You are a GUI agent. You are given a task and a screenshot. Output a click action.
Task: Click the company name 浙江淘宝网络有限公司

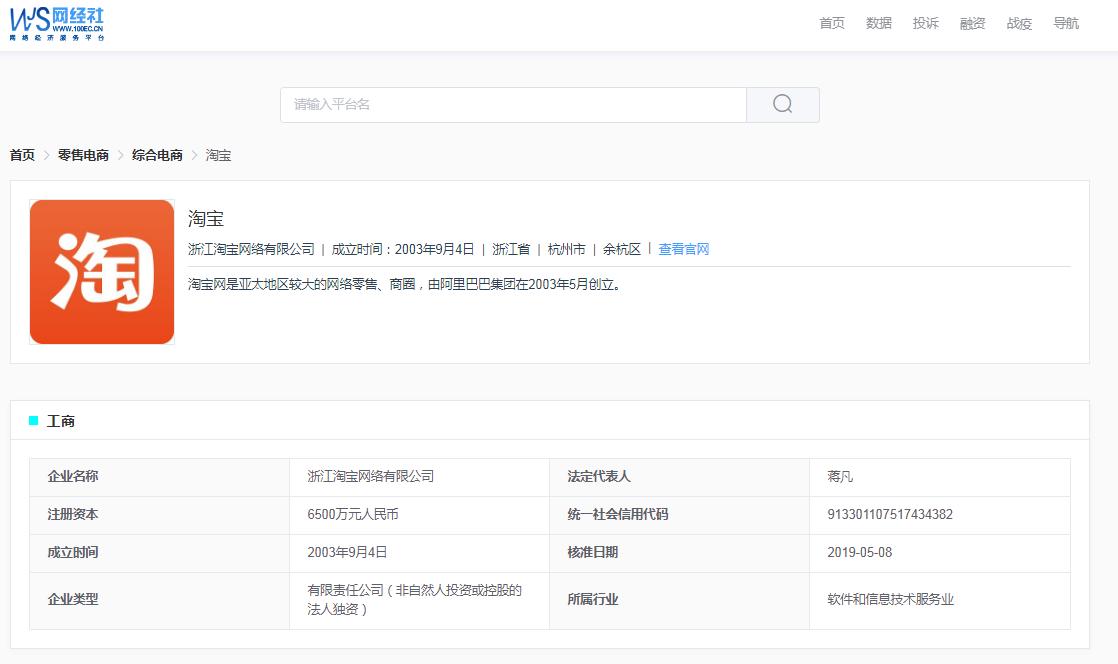click(370, 476)
